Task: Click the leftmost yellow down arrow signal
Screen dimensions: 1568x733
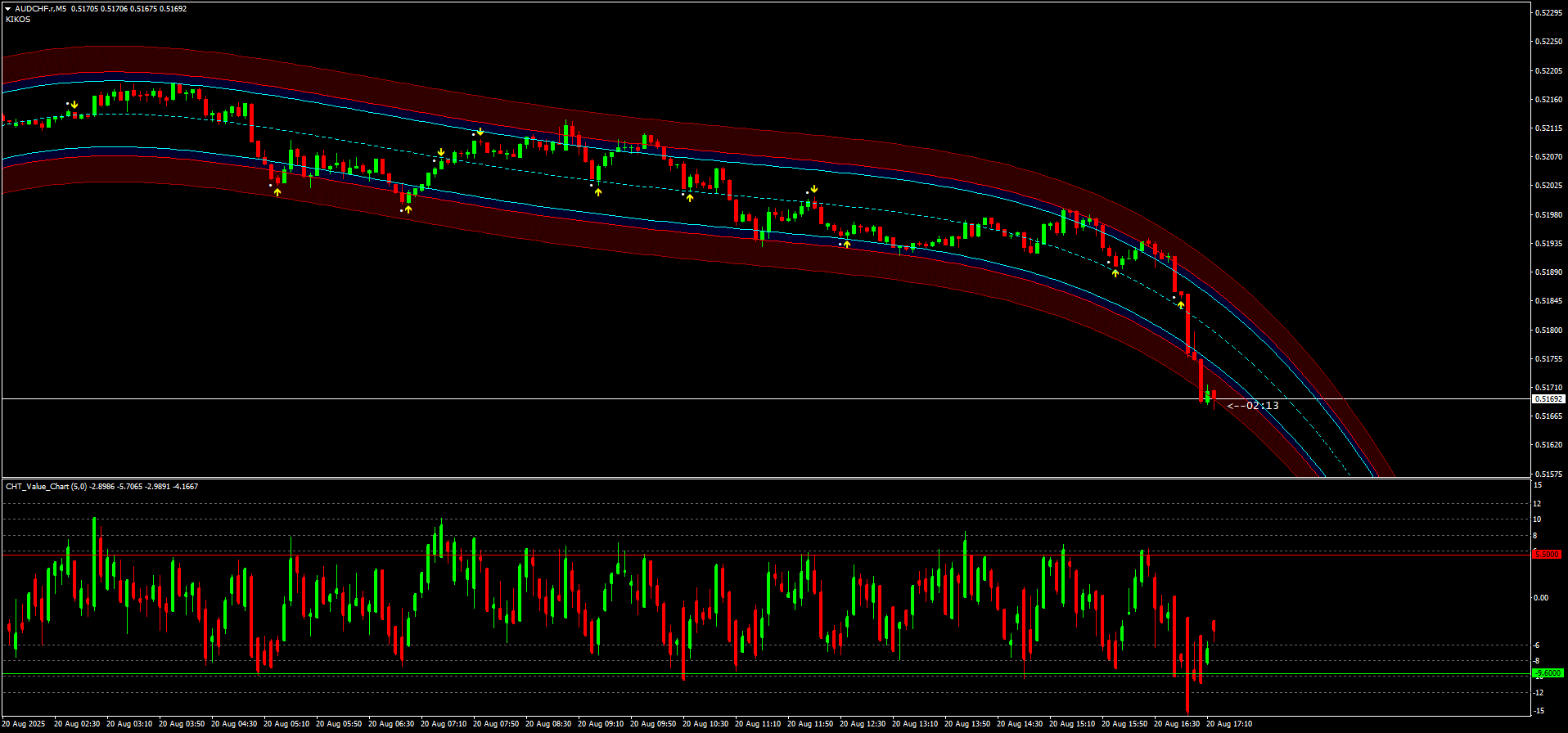Action: click(x=74, y=105)
